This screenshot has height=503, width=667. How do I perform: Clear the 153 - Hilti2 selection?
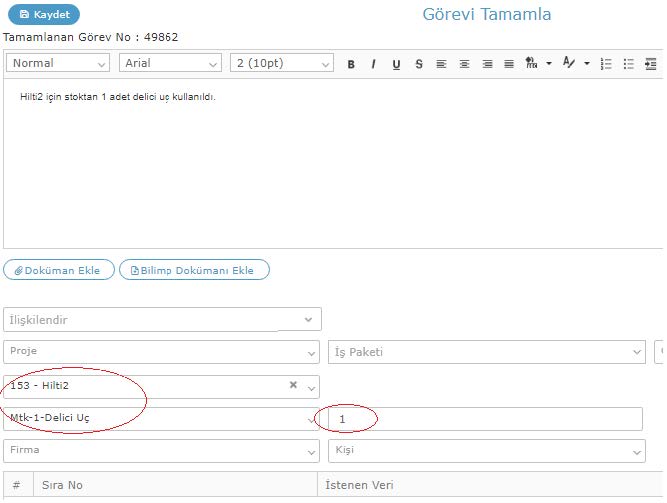coord(293,385)
